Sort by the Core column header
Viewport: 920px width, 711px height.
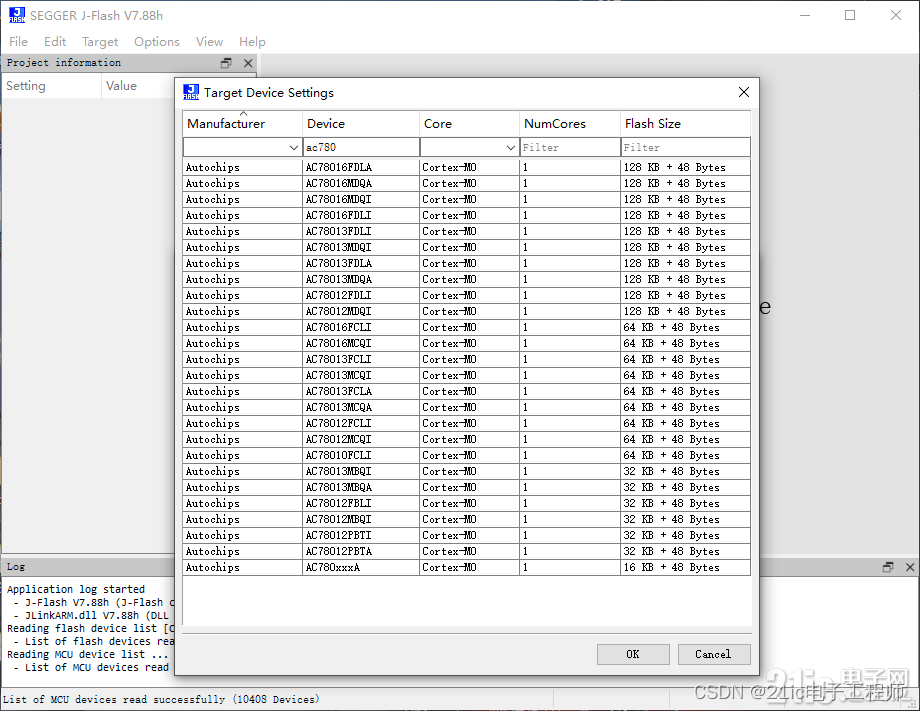click(x=469, y=124)
